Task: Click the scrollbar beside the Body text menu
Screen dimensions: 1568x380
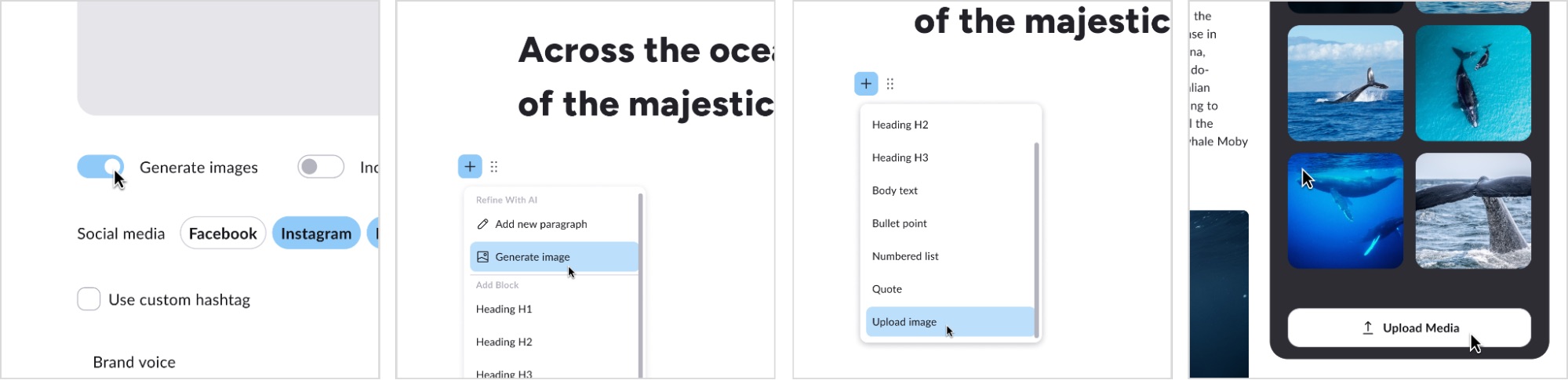Action: [1036, 235]
